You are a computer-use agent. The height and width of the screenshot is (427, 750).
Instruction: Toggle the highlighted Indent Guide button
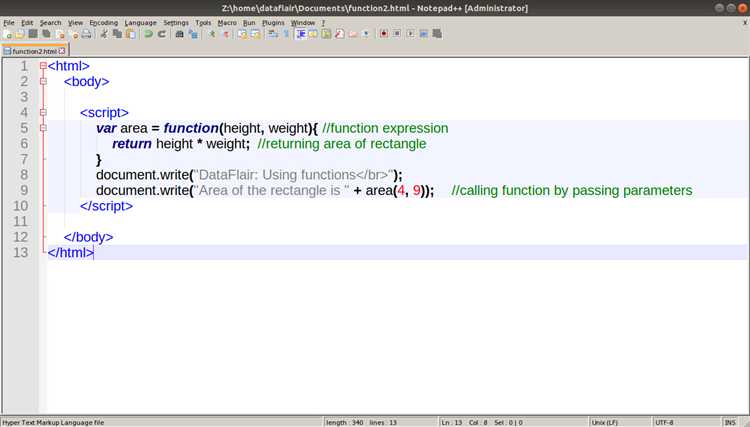click(x=300, y=34)
